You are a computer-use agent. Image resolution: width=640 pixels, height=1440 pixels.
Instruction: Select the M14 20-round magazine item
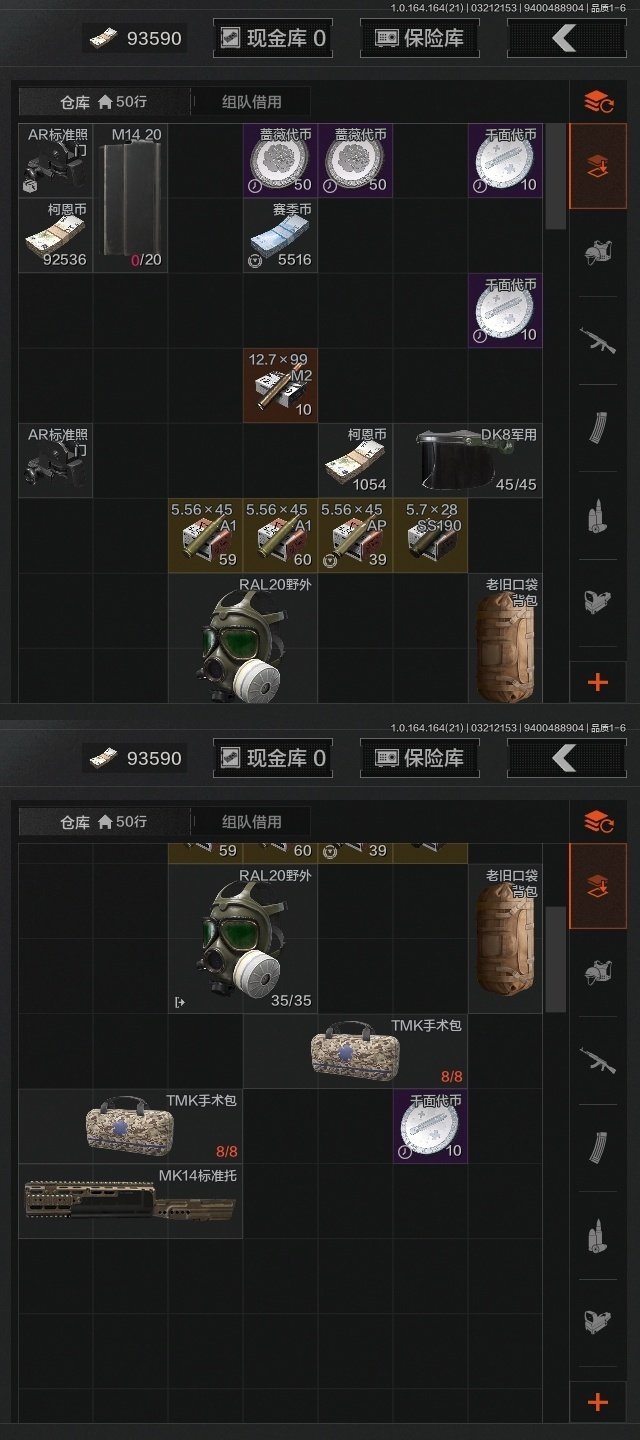131,198
